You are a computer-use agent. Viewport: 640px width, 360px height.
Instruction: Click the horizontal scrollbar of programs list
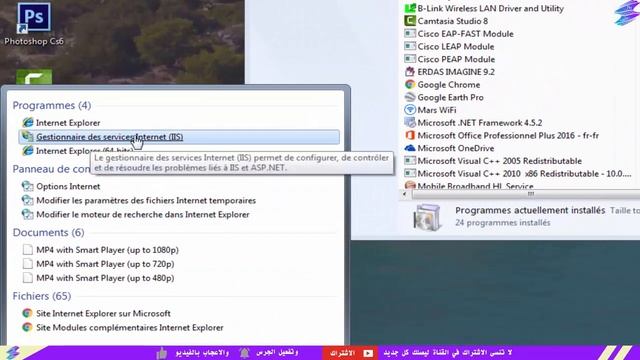[526, 194]
